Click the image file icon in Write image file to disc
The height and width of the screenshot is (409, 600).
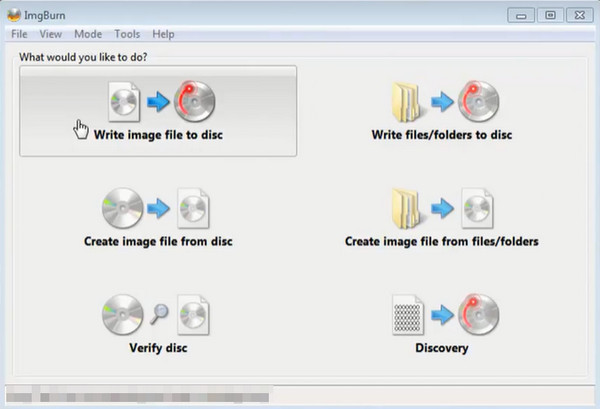pyautogui.click(x=124, y=102)
